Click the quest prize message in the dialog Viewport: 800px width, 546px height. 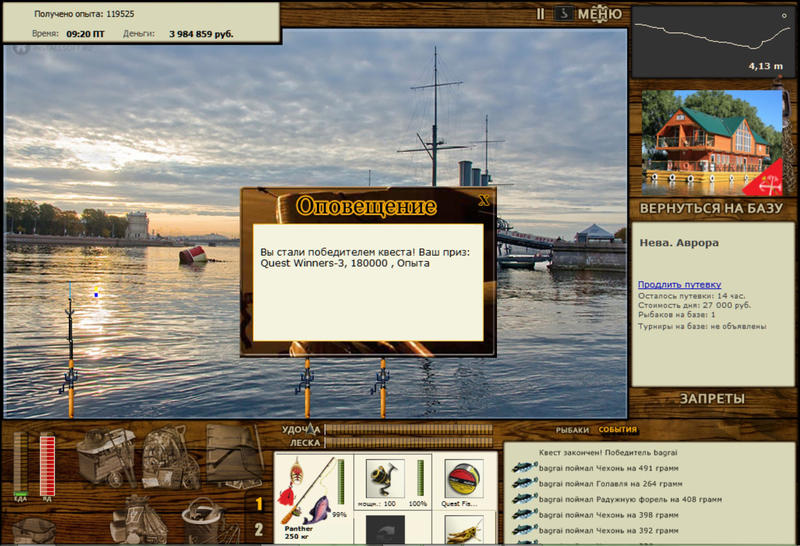pos(365,258)
